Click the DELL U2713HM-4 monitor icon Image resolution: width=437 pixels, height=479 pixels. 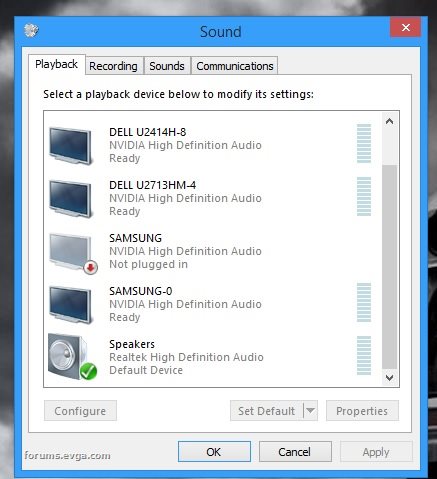tap(70, 199)
